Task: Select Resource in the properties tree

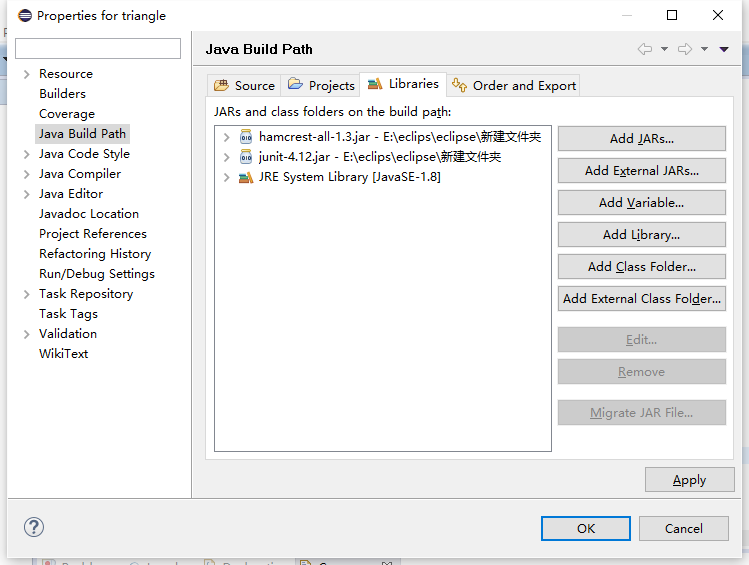Action: (x=66, y=74)
